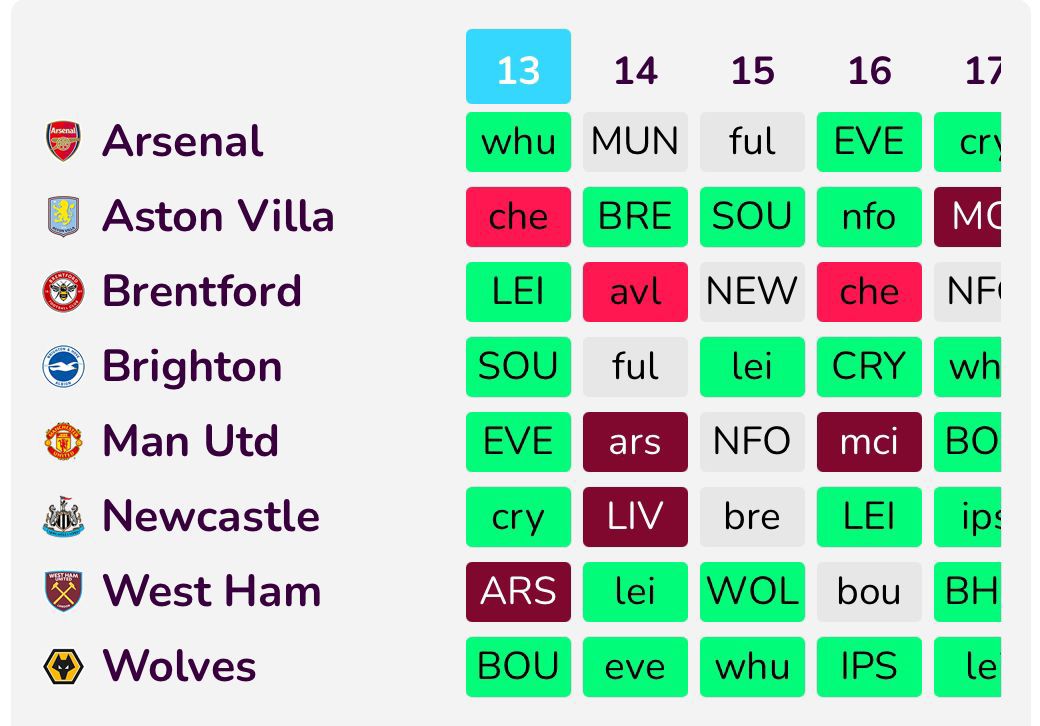Click the Arsenal team name link

(182, 141)
